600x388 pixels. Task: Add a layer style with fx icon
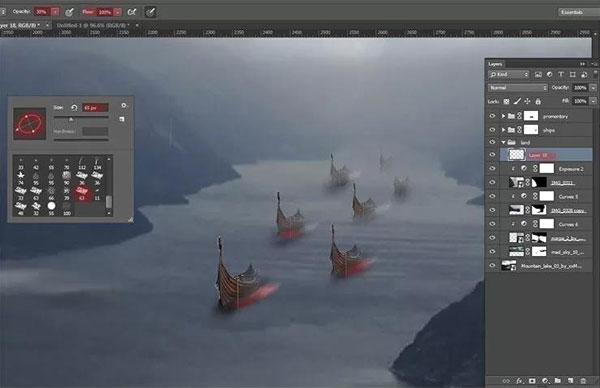519,381
